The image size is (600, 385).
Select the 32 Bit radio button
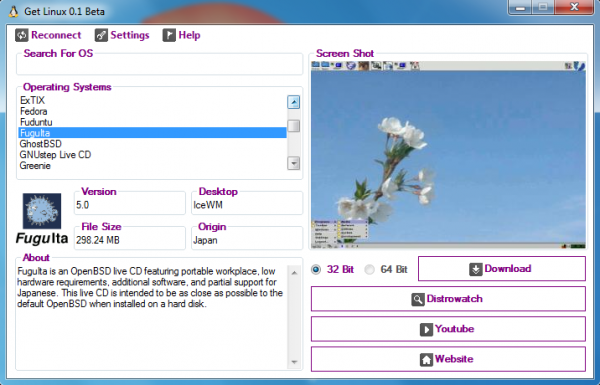[x=316, y=269]
